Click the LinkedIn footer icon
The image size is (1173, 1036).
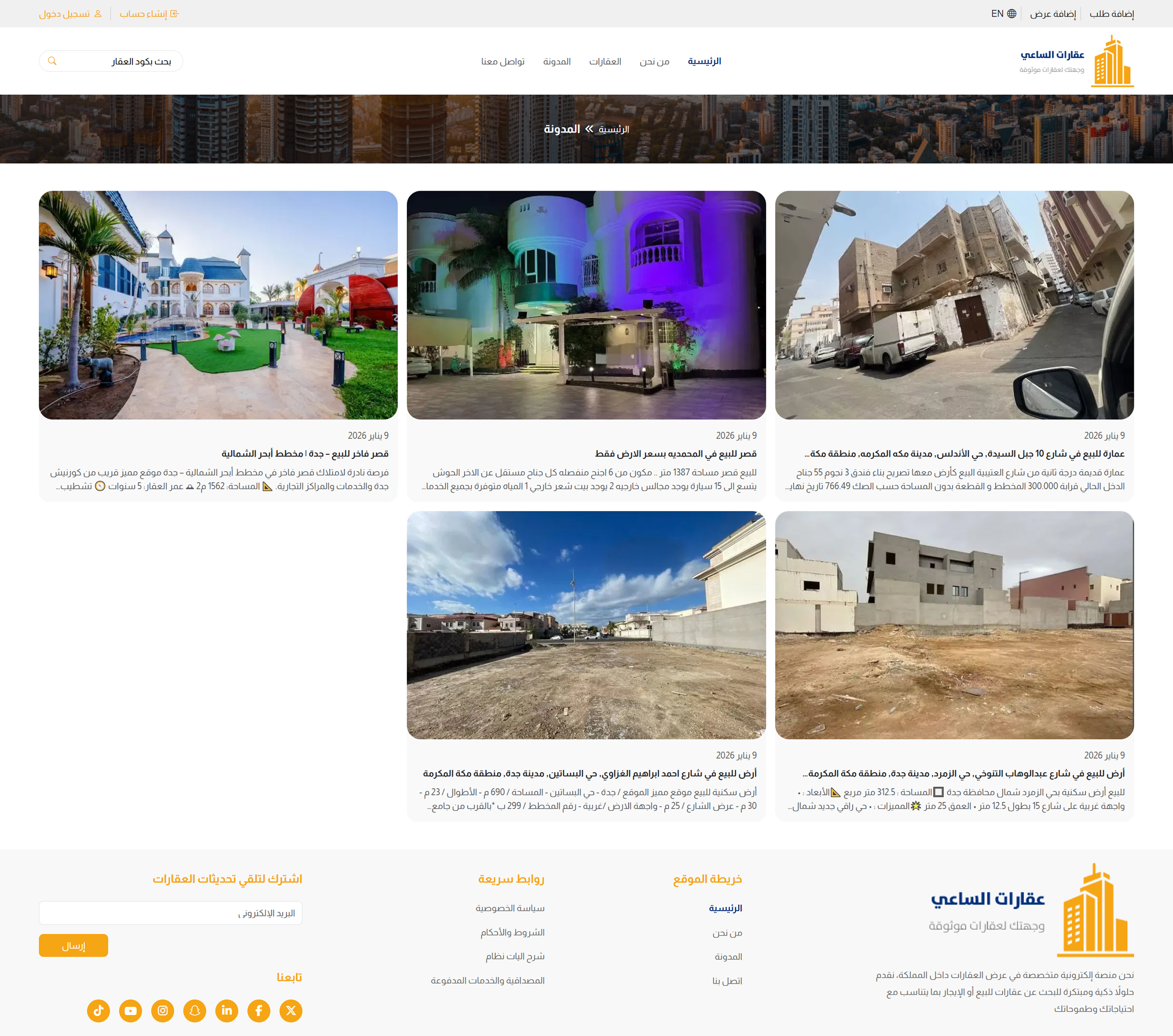227,1010
